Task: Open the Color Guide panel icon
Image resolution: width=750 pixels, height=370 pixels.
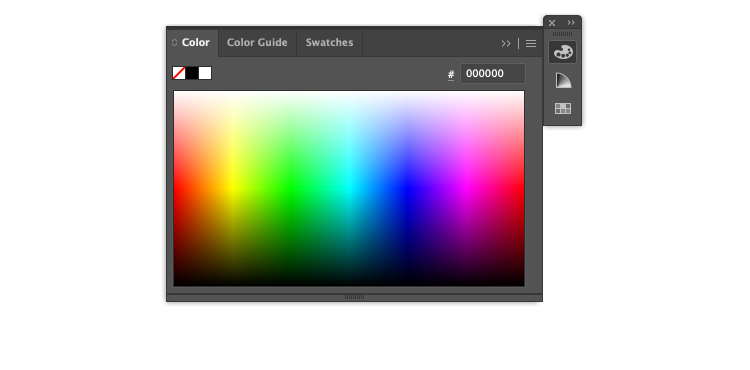Action: point(562,80)
